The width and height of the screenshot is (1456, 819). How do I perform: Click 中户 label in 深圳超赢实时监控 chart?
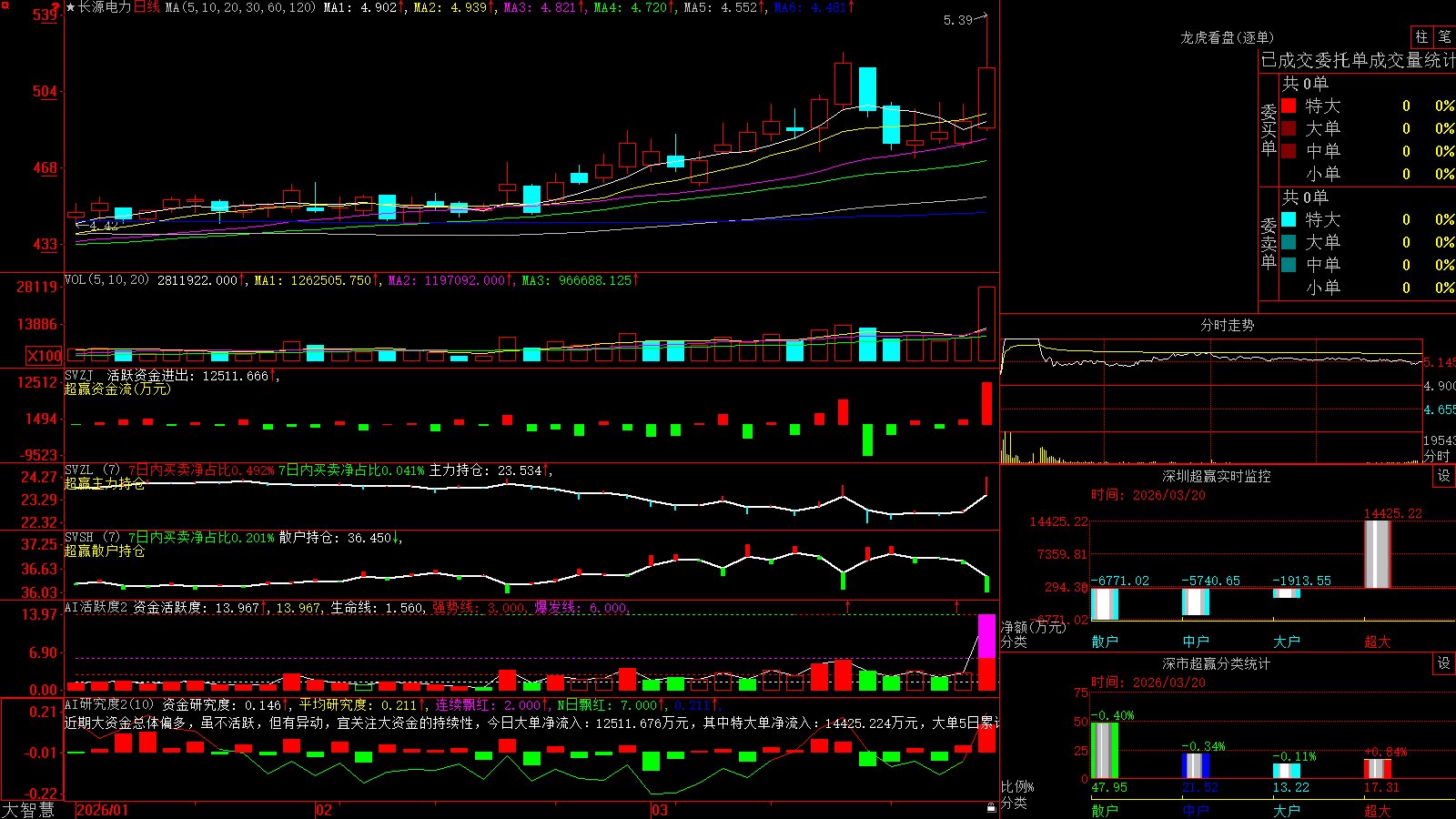point(1196,642)
